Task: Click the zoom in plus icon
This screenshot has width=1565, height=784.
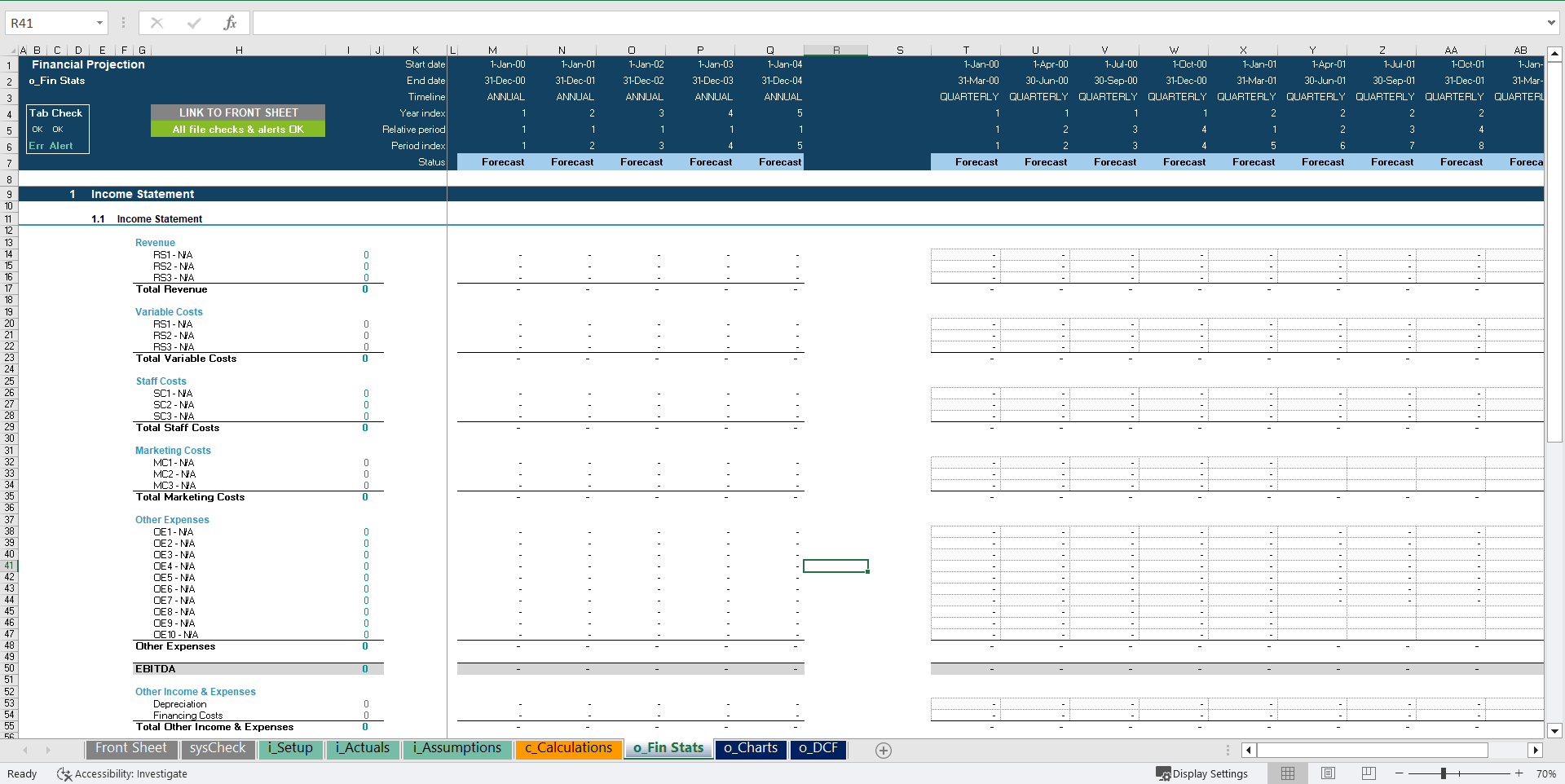Action: tap(1519, 773)
